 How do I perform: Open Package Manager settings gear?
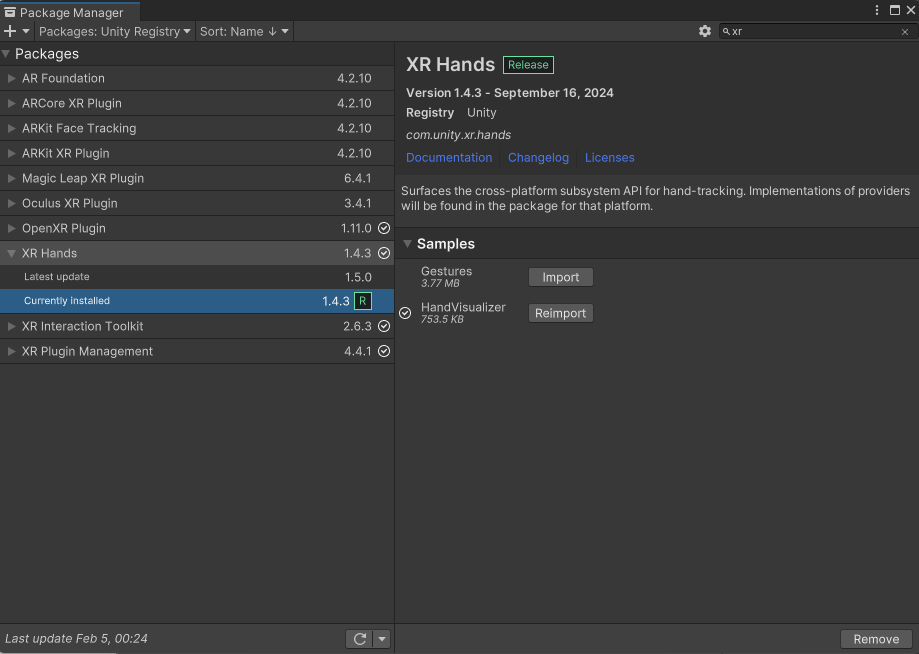pos(704,31)
